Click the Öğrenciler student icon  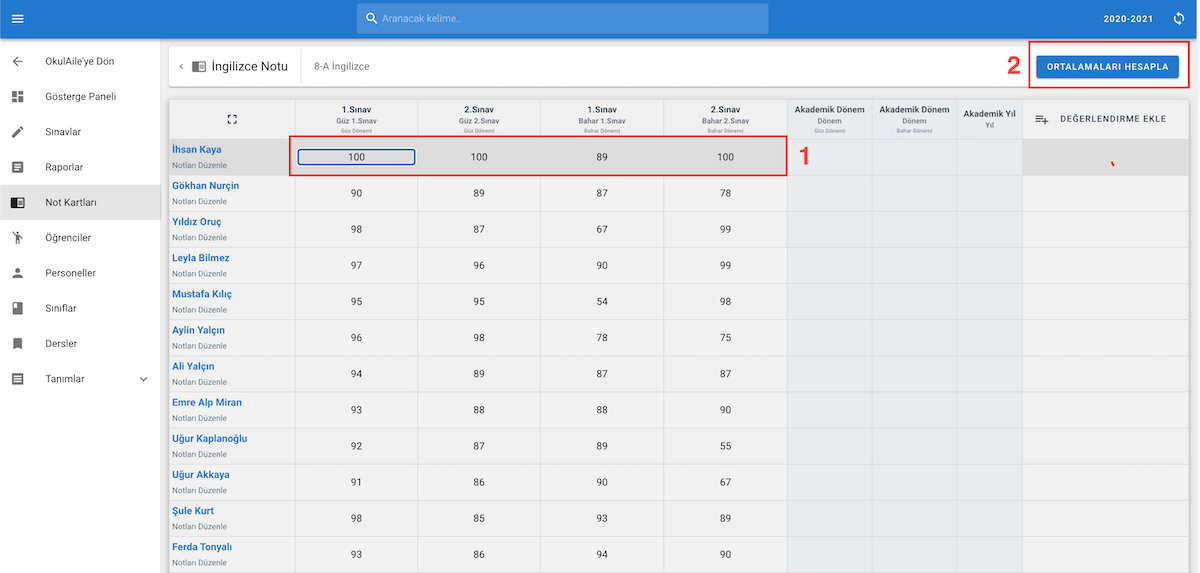18,238
